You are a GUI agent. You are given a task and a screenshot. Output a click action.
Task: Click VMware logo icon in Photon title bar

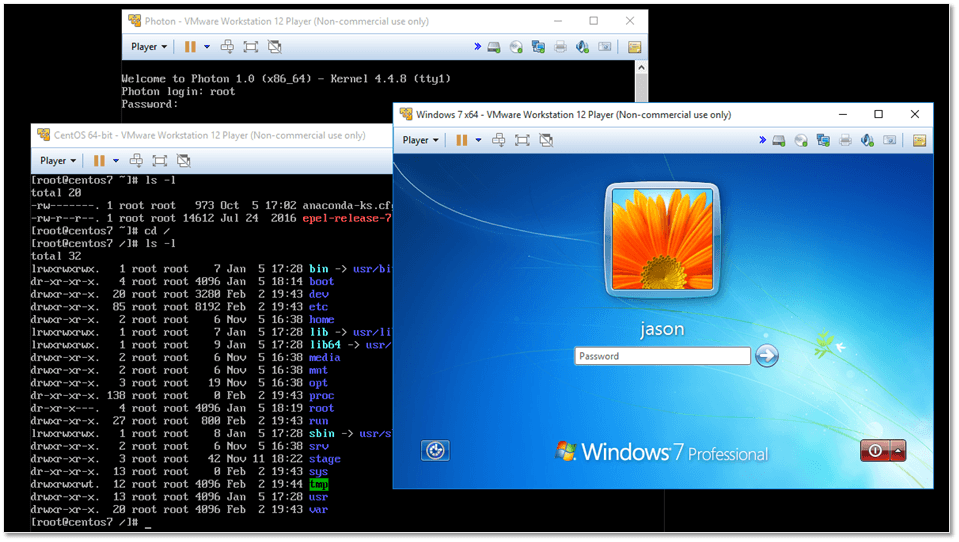click(x=135, y=21)
